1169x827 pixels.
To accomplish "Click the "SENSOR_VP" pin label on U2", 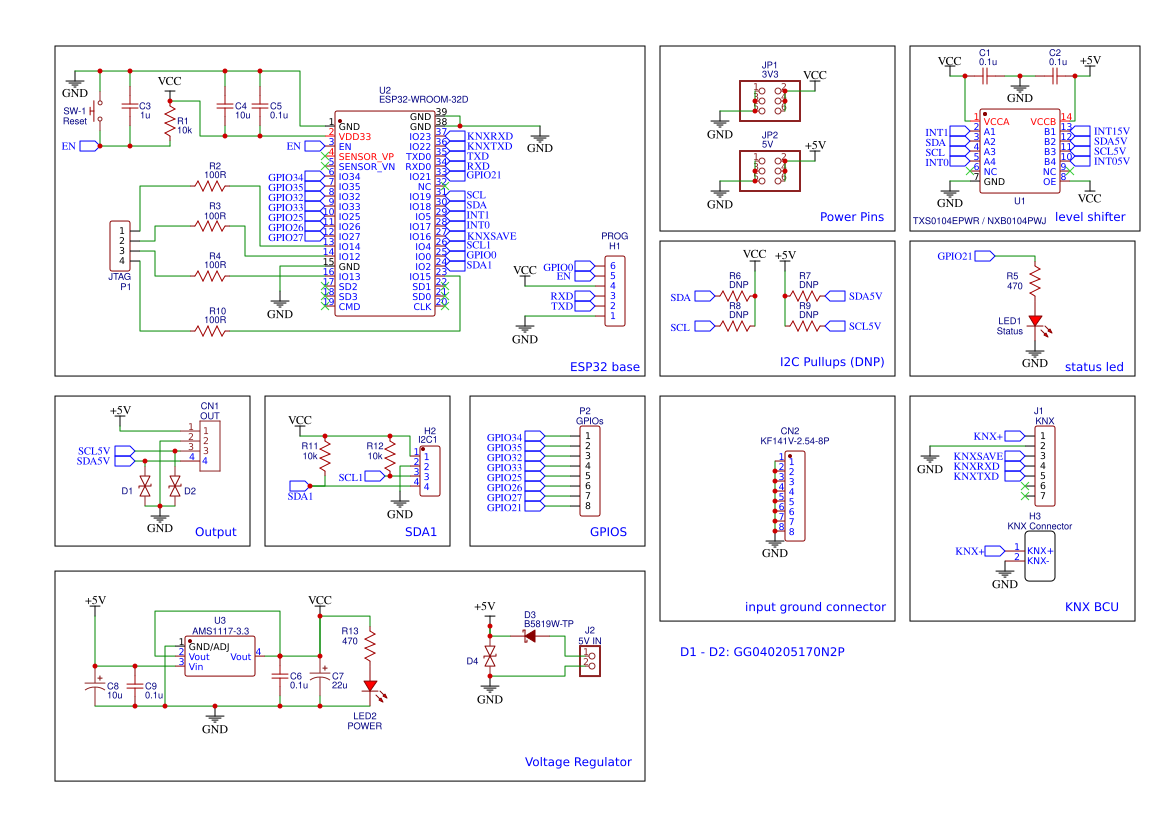I will (366, 157).
